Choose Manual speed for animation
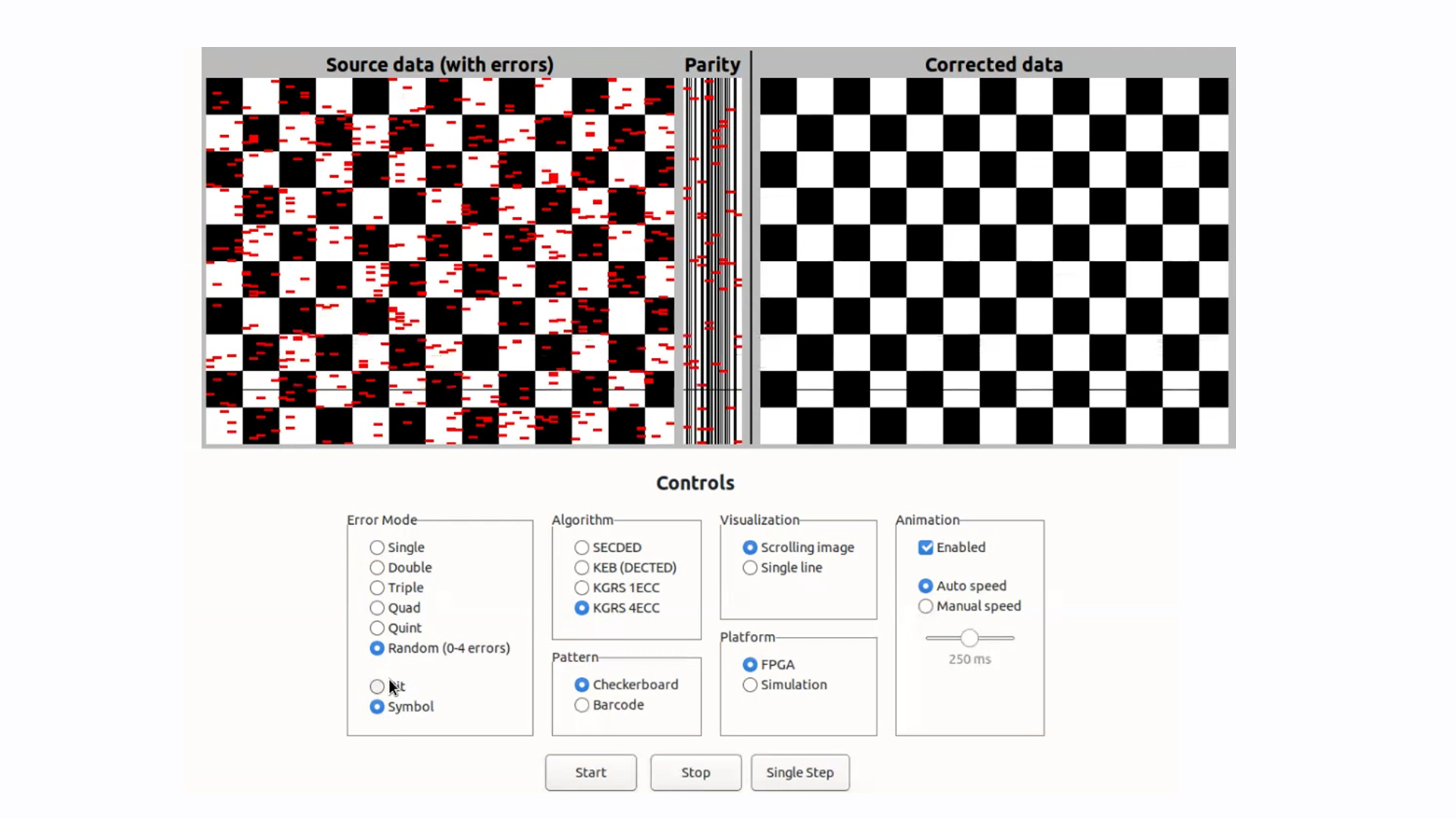 (x=925, y=606)
